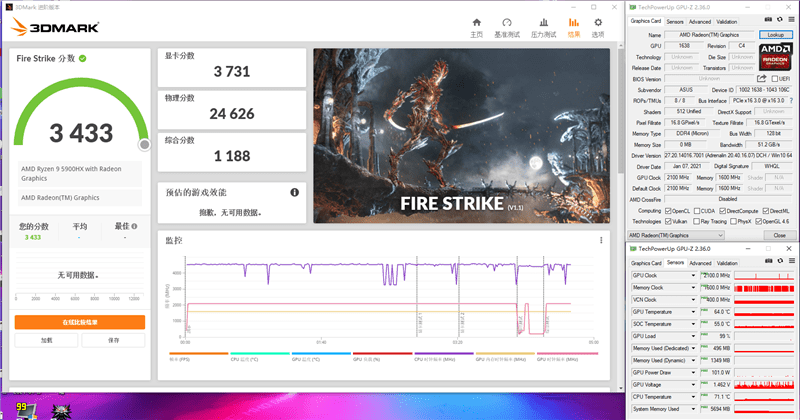Click the 加载 (Load) button
This screenshot has height=420, width=800.
tap(46, 340)
